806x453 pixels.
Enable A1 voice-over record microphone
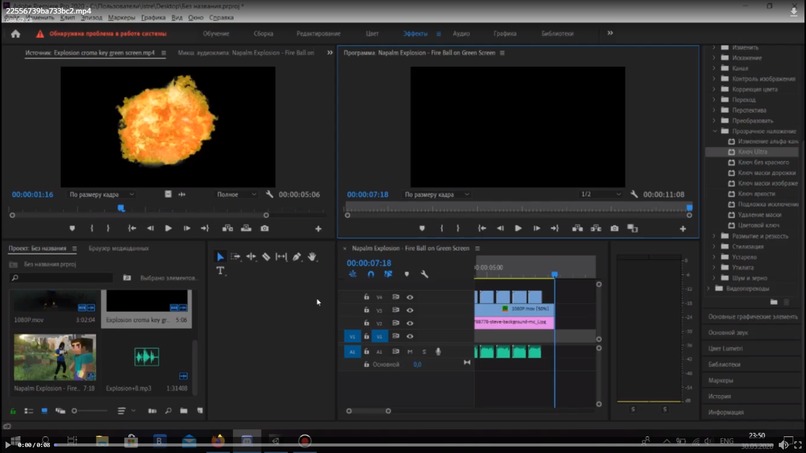click(x=438, y=352)
